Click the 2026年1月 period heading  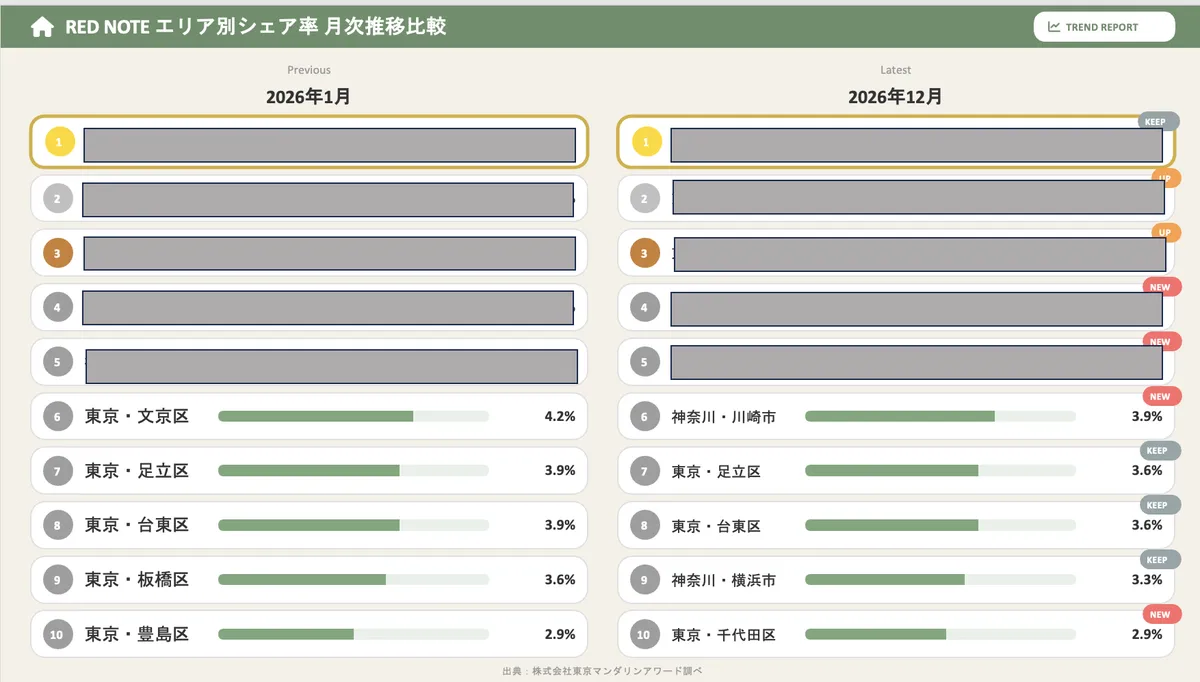tap(308, 97)
